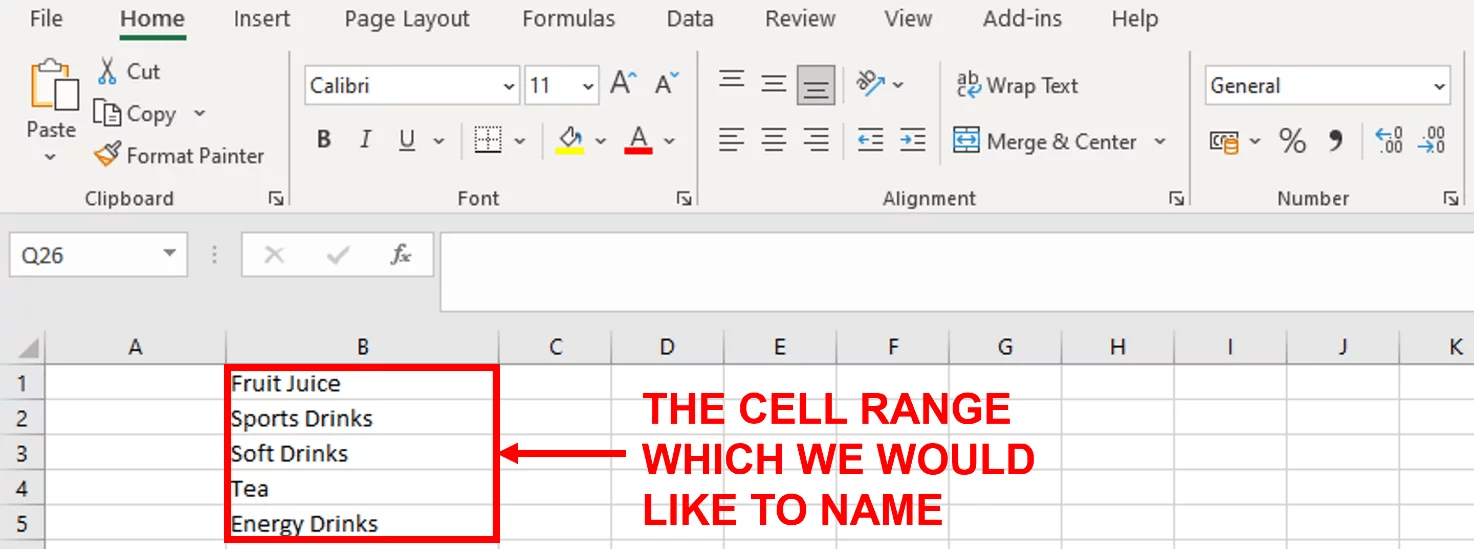This screenshot has width=1474, height=560.
Task: Apply Comma Style format
Action: click(x=1335, y=141)
